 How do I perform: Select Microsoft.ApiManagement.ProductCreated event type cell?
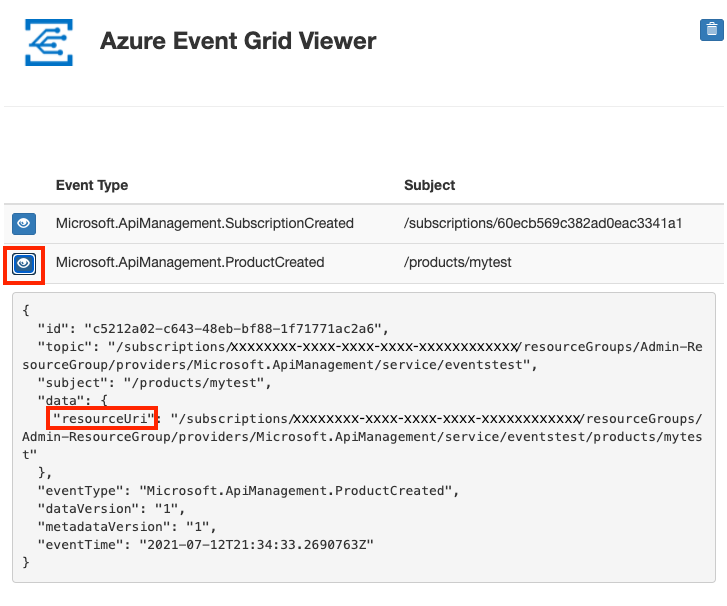190,262
